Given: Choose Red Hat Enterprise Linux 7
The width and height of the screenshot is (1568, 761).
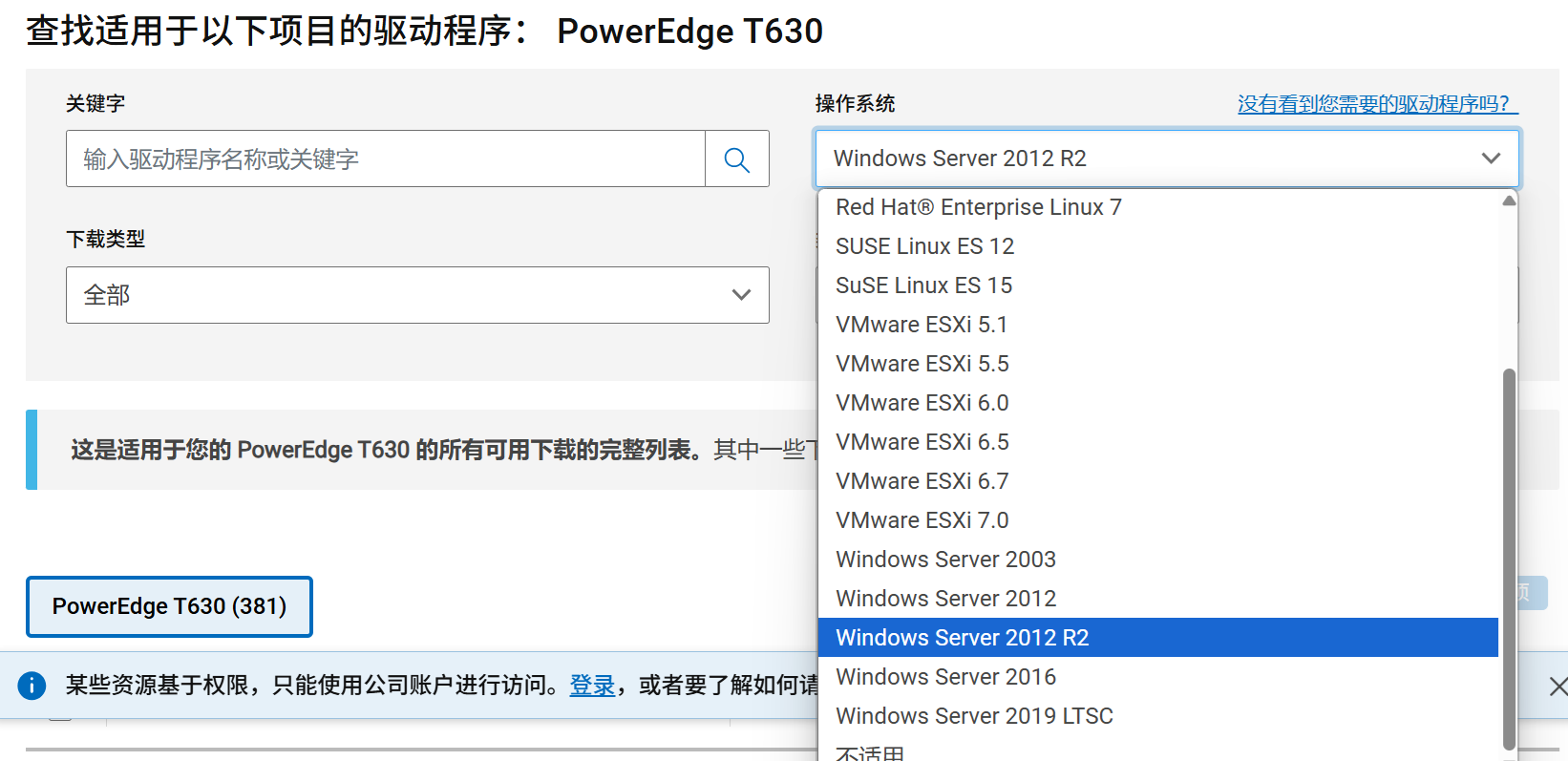Looking at the screenshot, I should point(977,206).
